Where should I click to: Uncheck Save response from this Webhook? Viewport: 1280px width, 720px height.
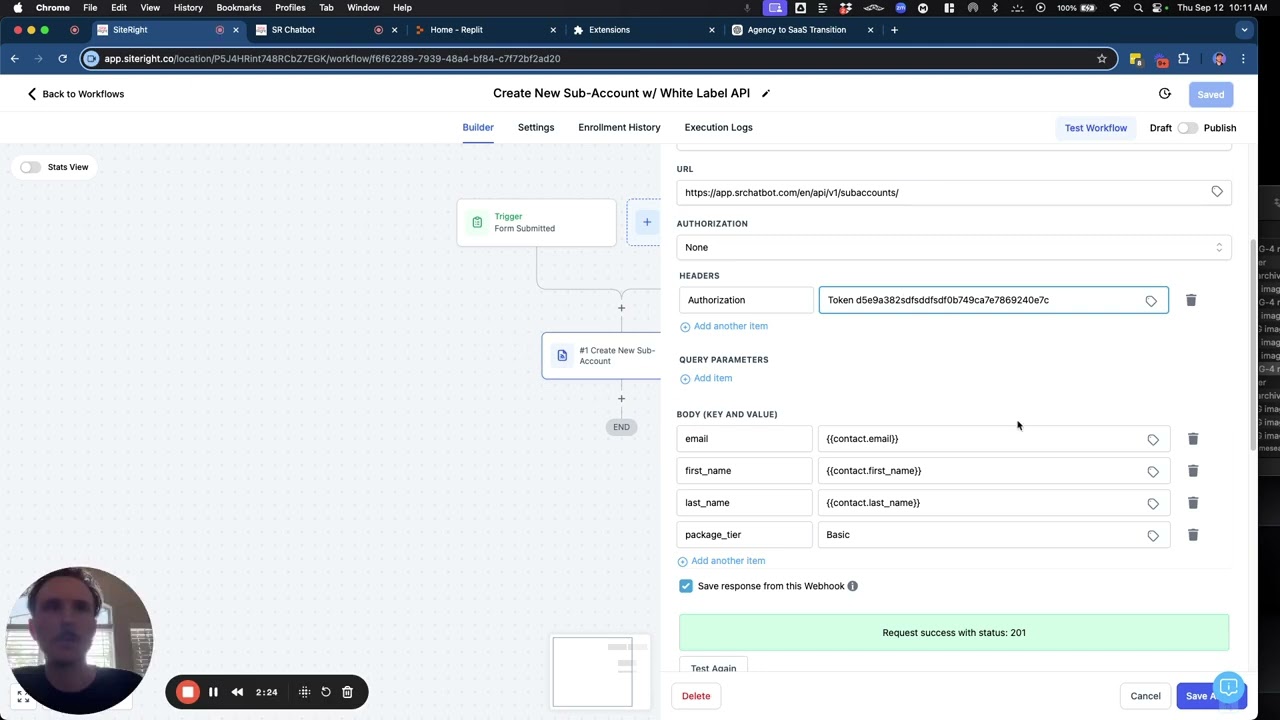(686, 586)
